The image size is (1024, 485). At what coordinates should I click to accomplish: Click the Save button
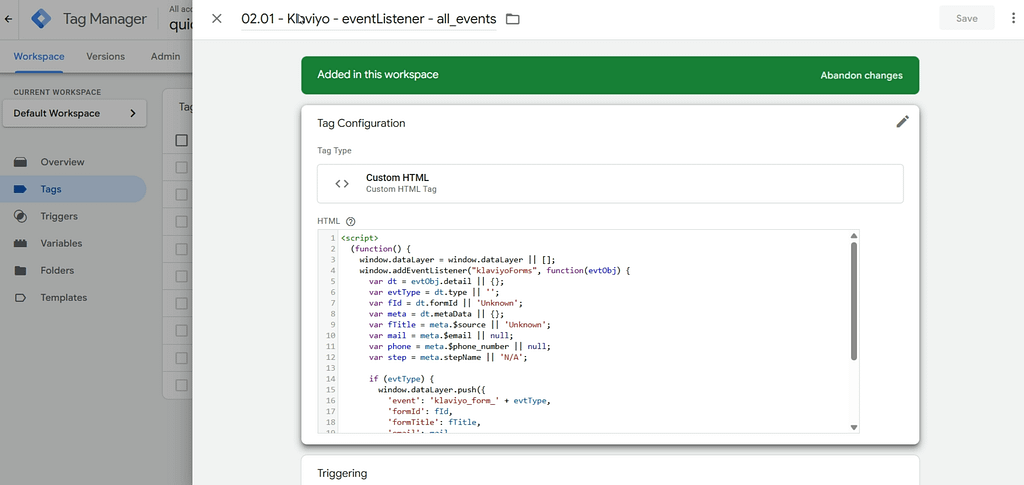click(x=966, y=18)
